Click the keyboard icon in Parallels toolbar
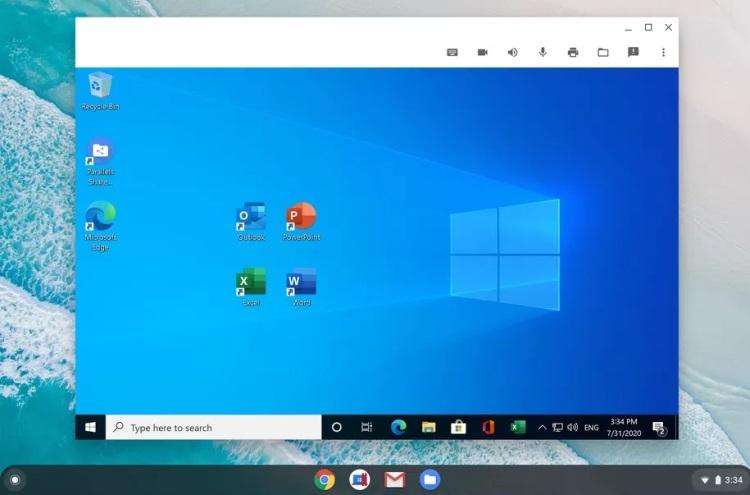 [452, 52]
